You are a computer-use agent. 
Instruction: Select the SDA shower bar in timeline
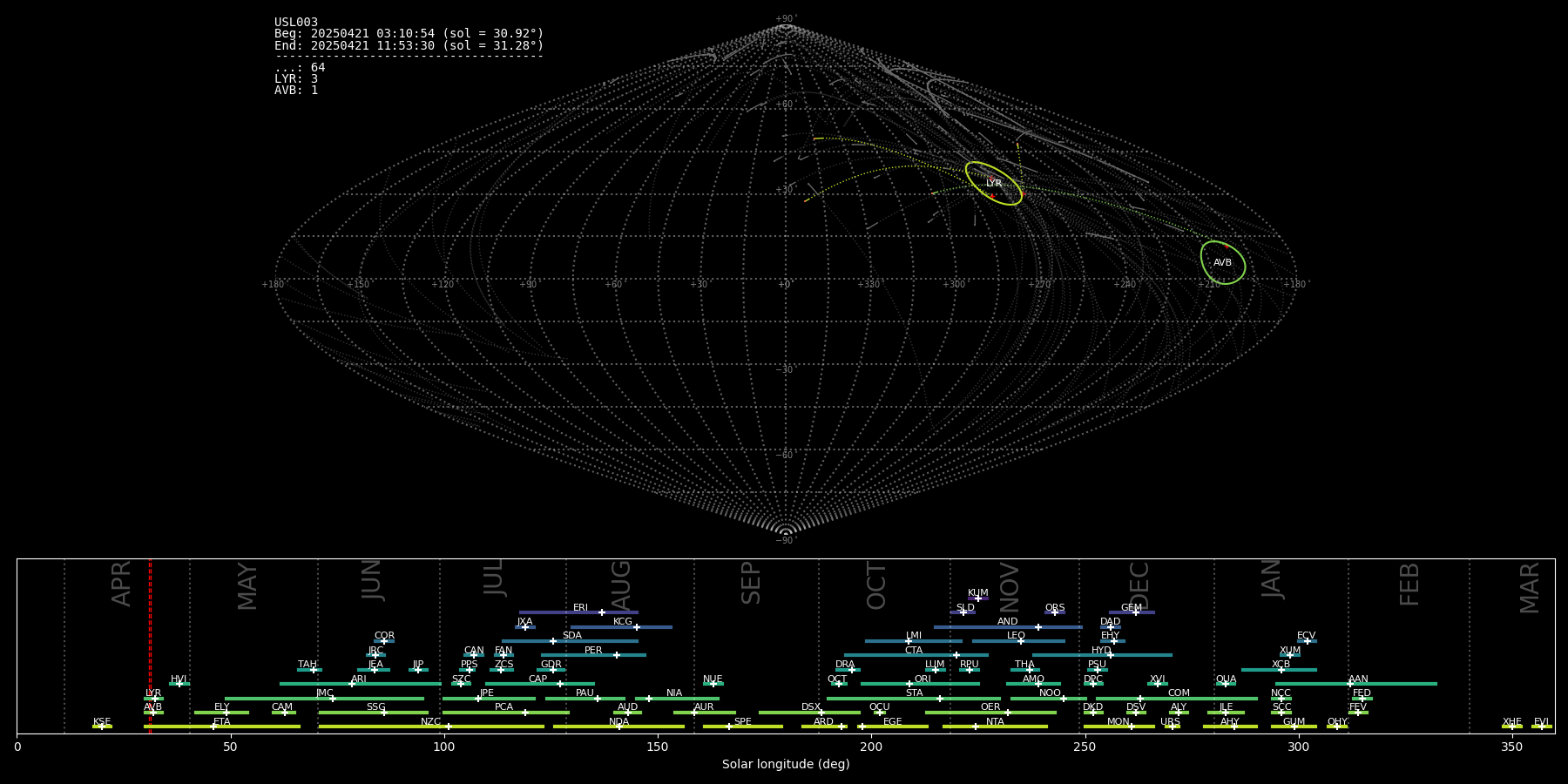tap(570, 641)
